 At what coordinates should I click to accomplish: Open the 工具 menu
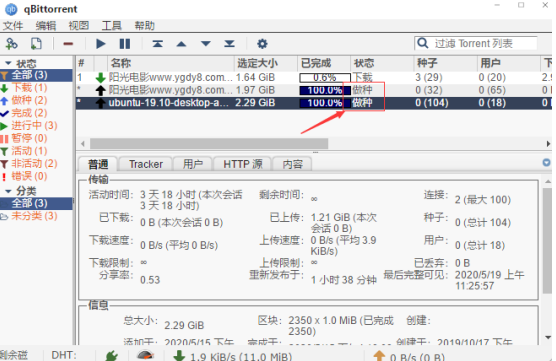coord(111,26)
